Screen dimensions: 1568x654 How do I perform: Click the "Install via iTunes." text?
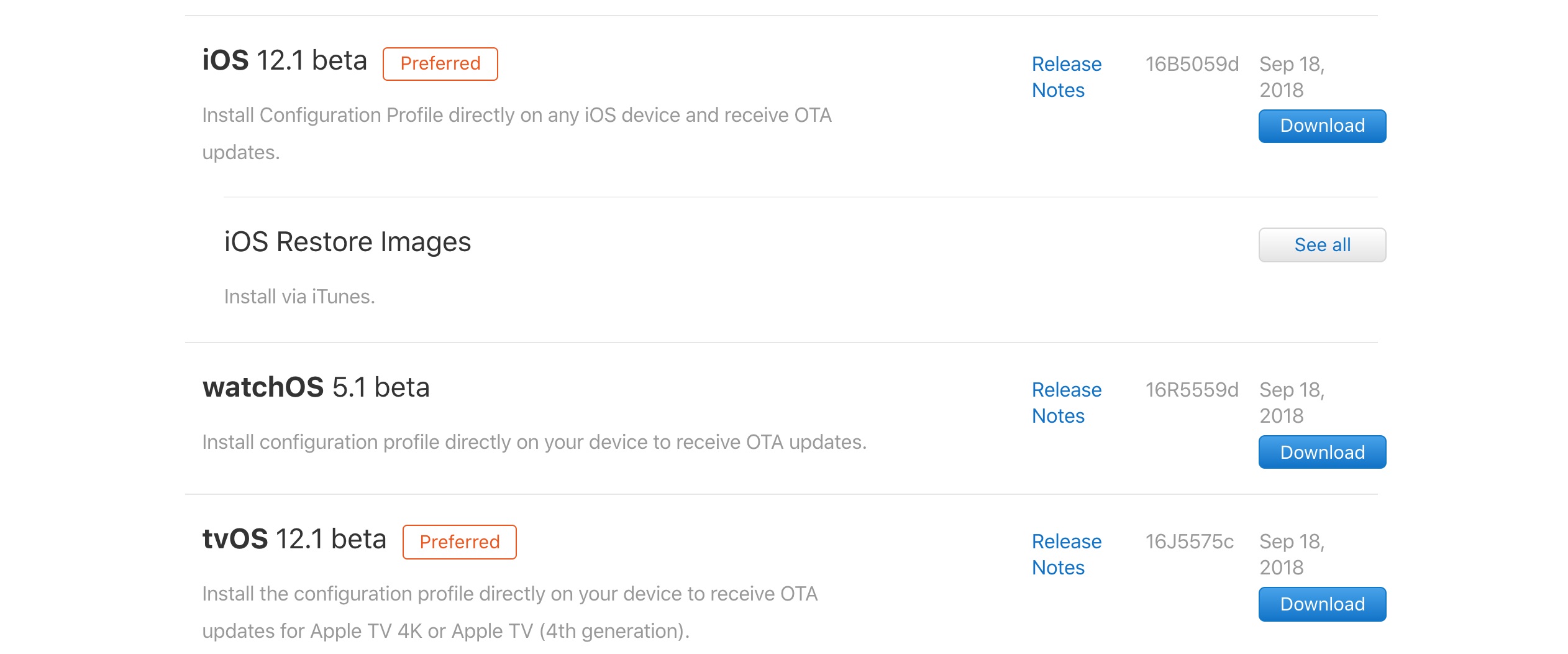coord(299,297)
